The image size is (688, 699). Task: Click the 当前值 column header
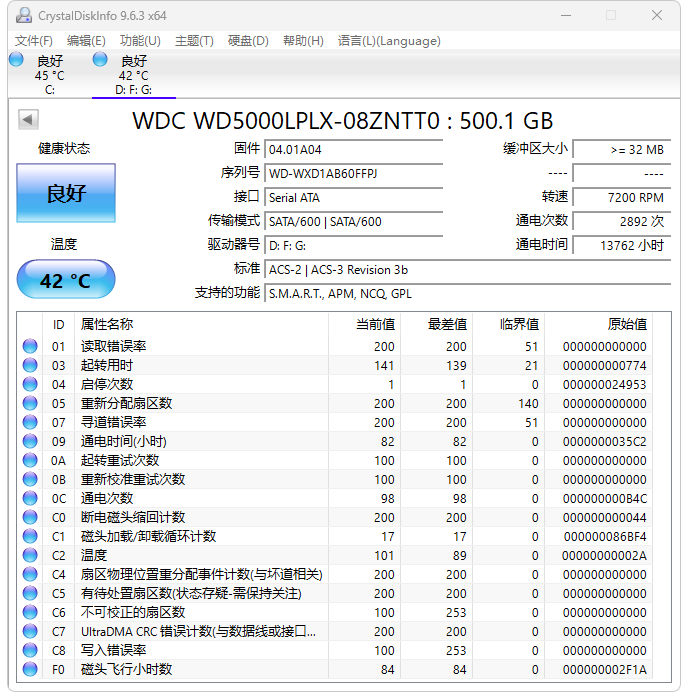(x=365, y=324)
